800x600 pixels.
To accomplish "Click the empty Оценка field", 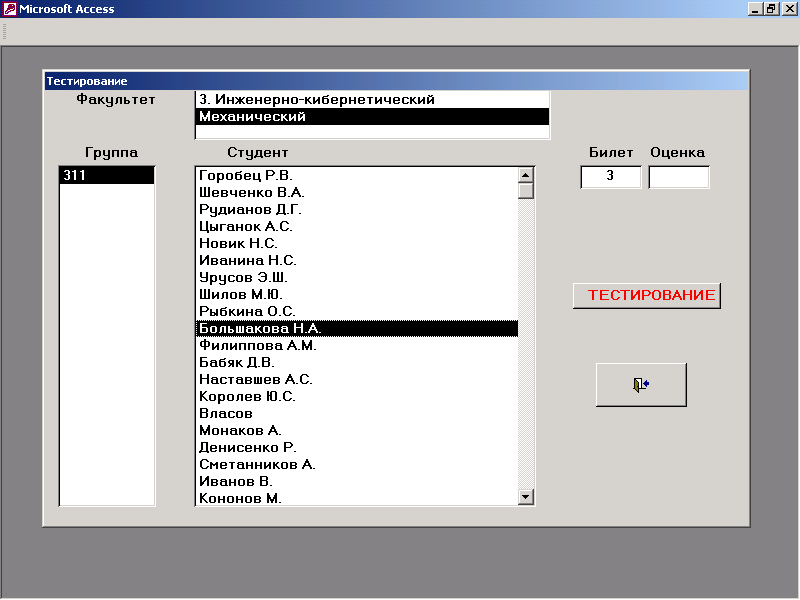I will 679,177.
